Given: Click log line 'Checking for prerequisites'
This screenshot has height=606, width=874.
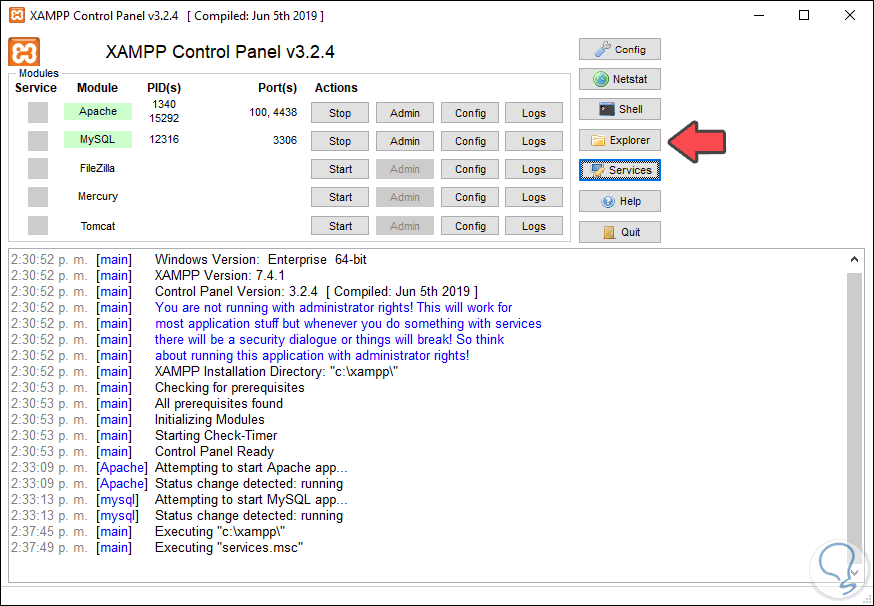Looking at the screenshot, I should point(230,387).
